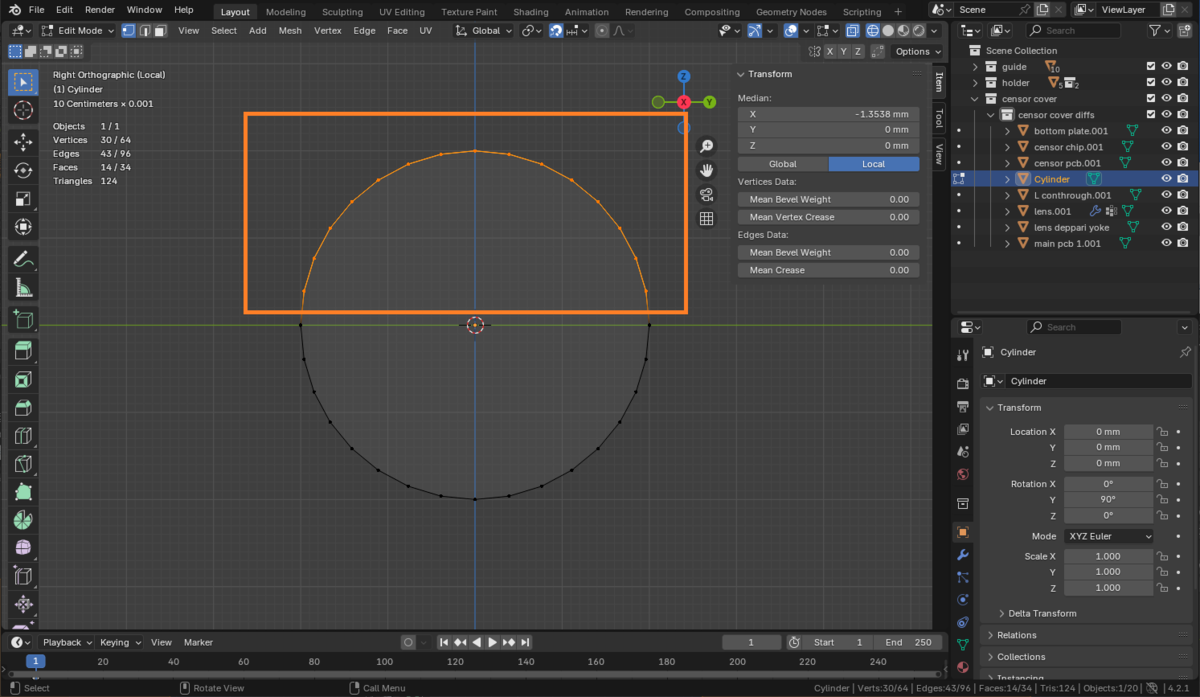Hide the Cylinder object in viewport
The image size is (1200, 697).
pos(1166,179)
